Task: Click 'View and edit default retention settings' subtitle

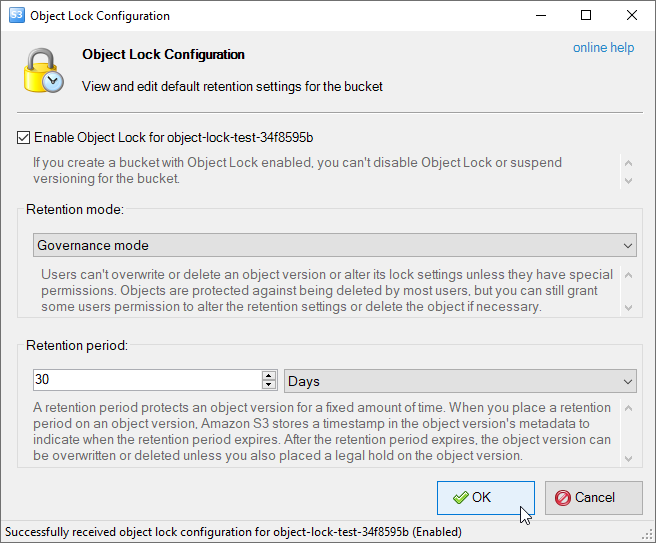Action: (232, 87)
